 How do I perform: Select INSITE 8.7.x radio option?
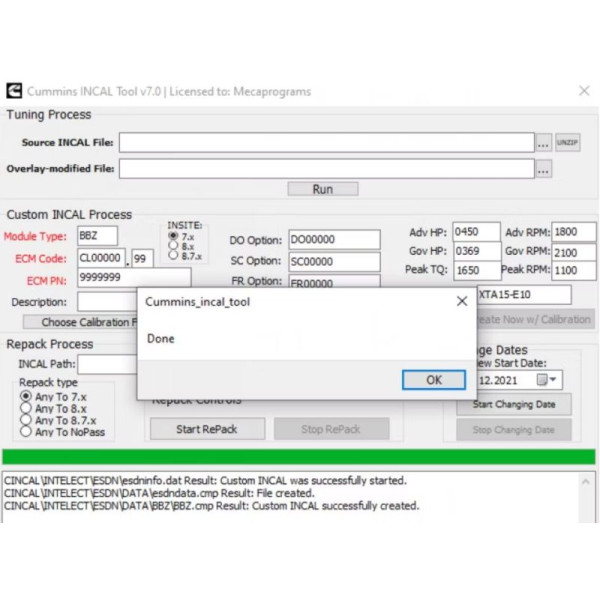(x=174, y=257)
